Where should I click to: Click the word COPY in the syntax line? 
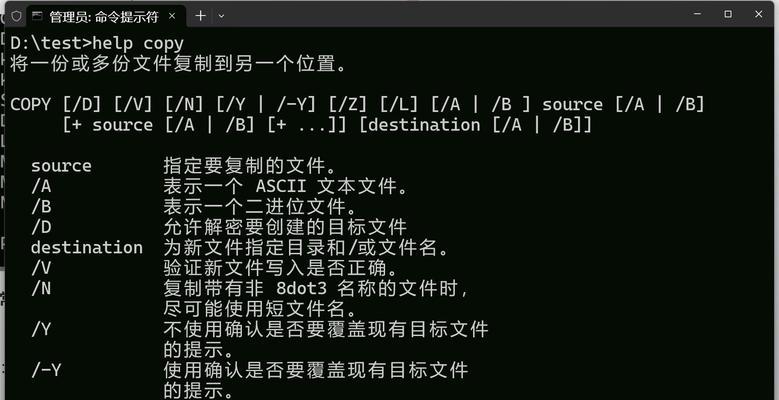[30, 105]
